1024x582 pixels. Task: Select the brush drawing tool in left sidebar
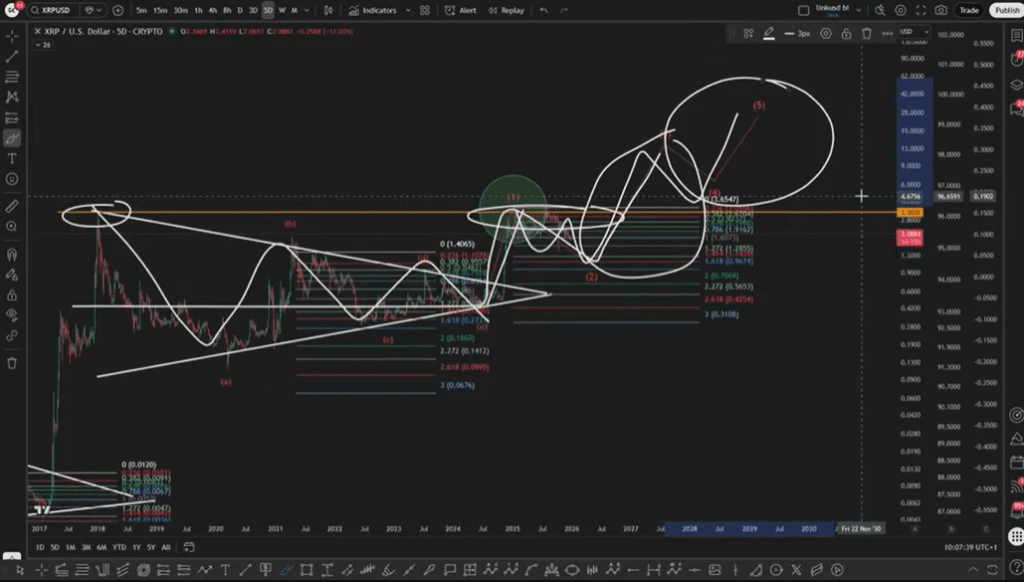click(x=12, y=138)
